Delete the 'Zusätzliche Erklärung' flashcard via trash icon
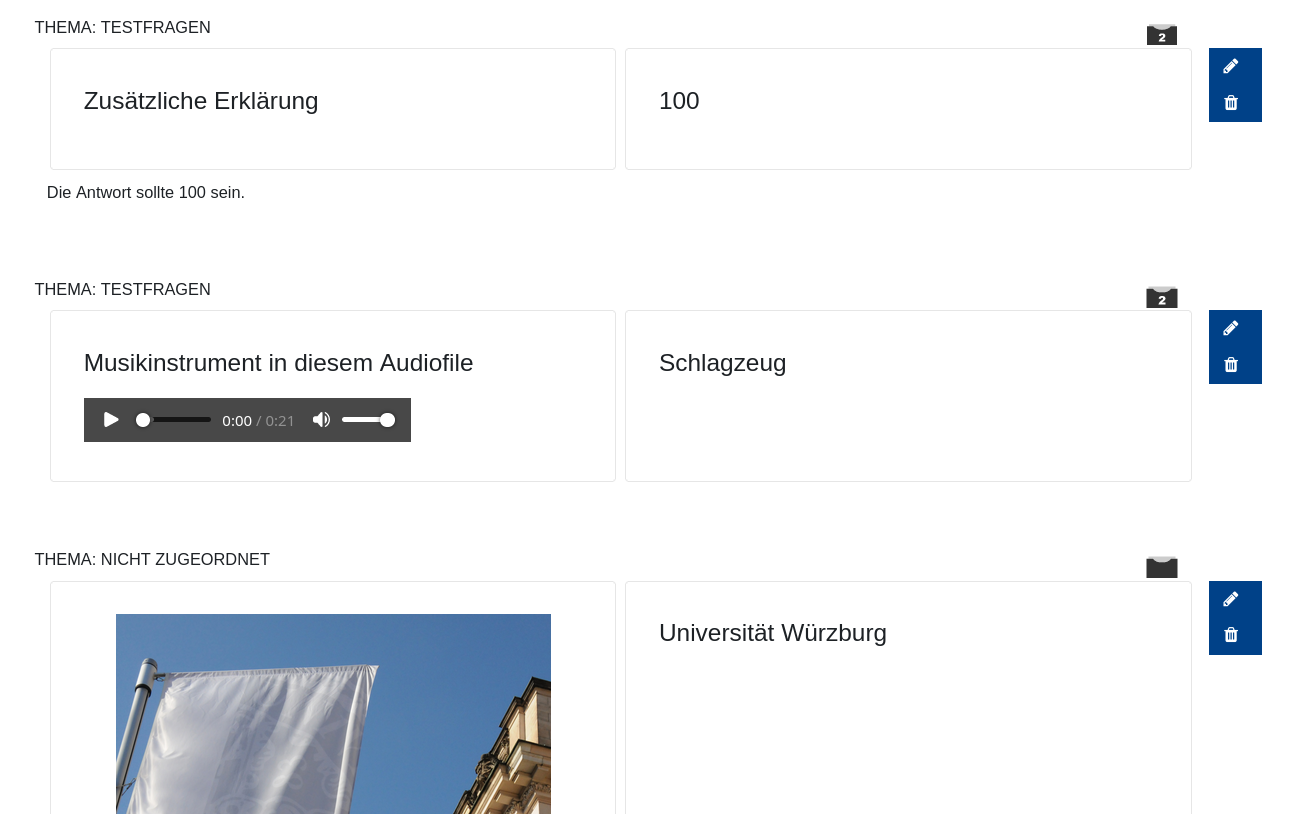1294x814 pixels. 1231,103
